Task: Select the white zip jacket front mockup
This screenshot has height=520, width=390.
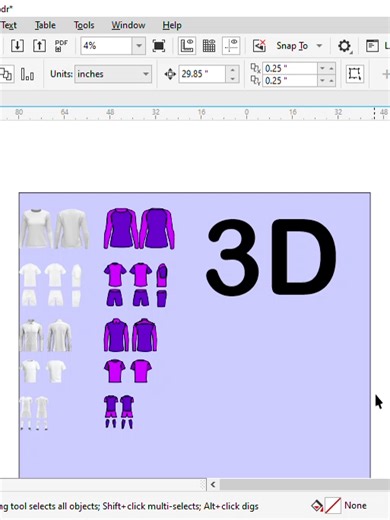Action: coord(31,336)
